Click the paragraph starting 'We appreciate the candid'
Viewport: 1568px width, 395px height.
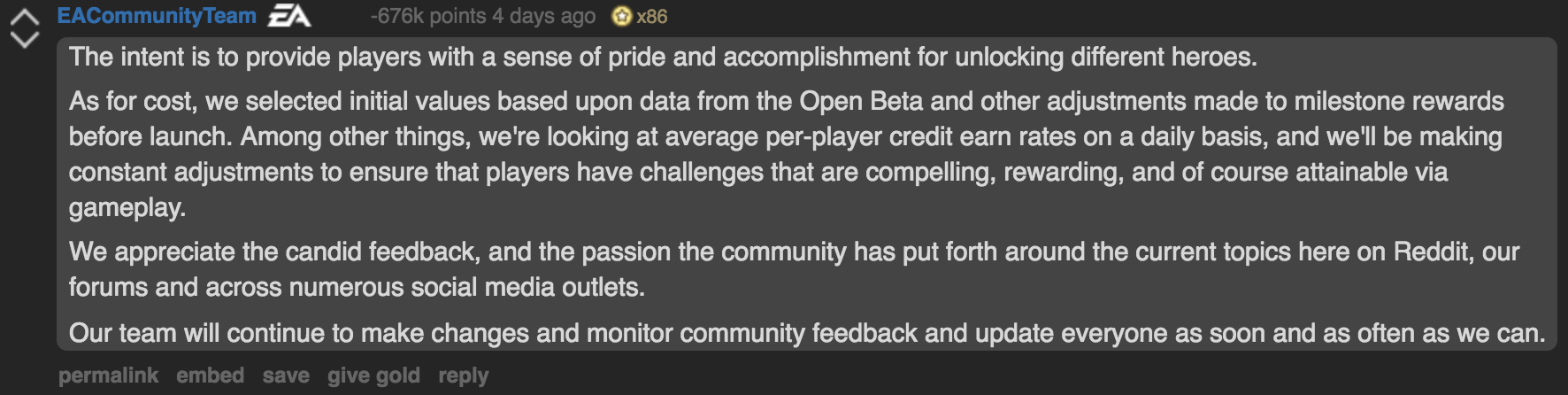pos(794,269)
